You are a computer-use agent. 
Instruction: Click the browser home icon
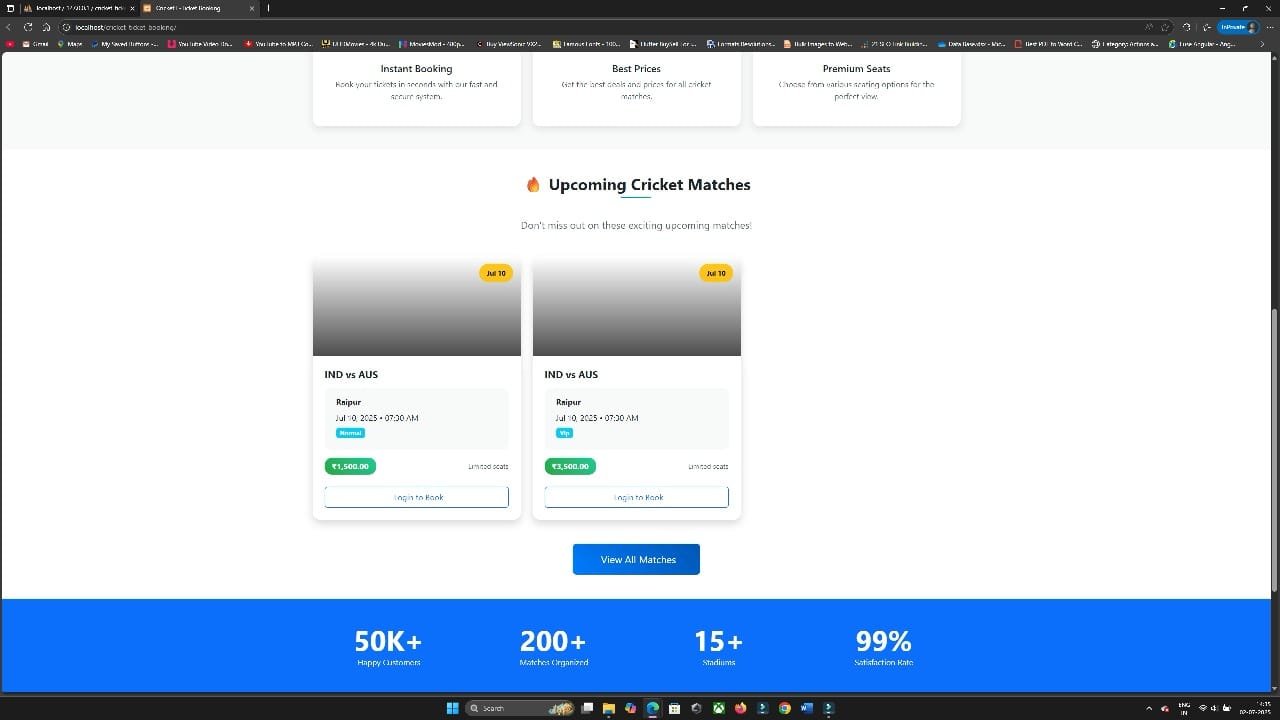[x=46, y=27]
